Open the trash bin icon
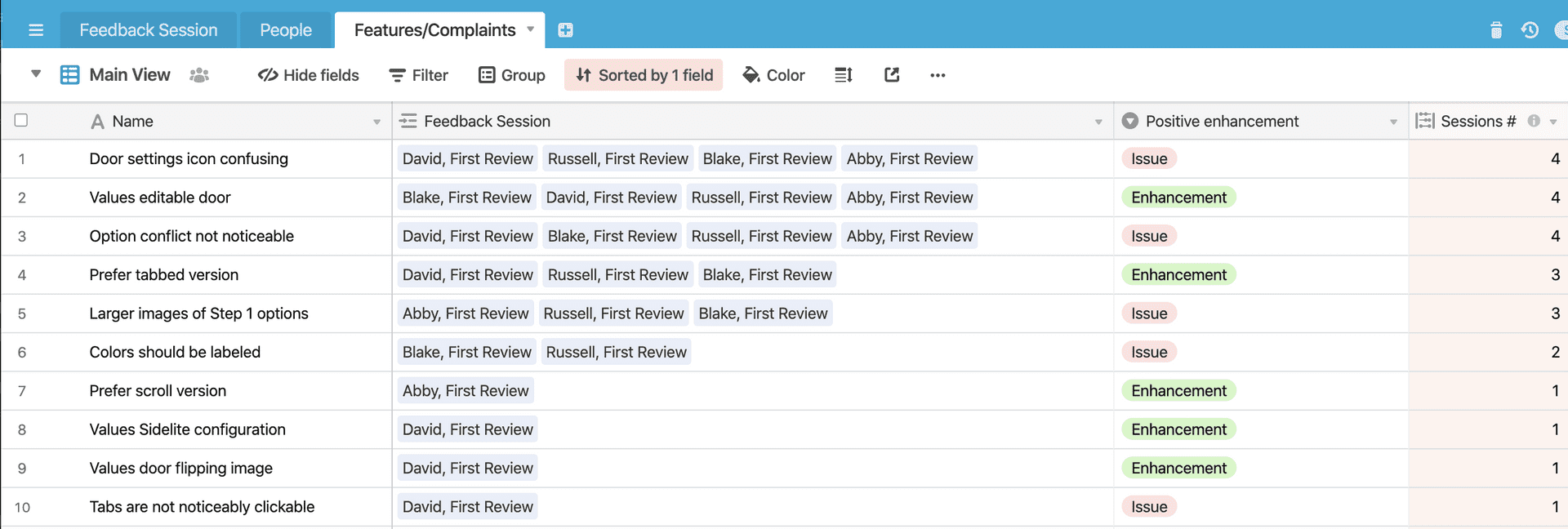The image size is (1568, 529). pyautogui.click(x=1496, y=30)
